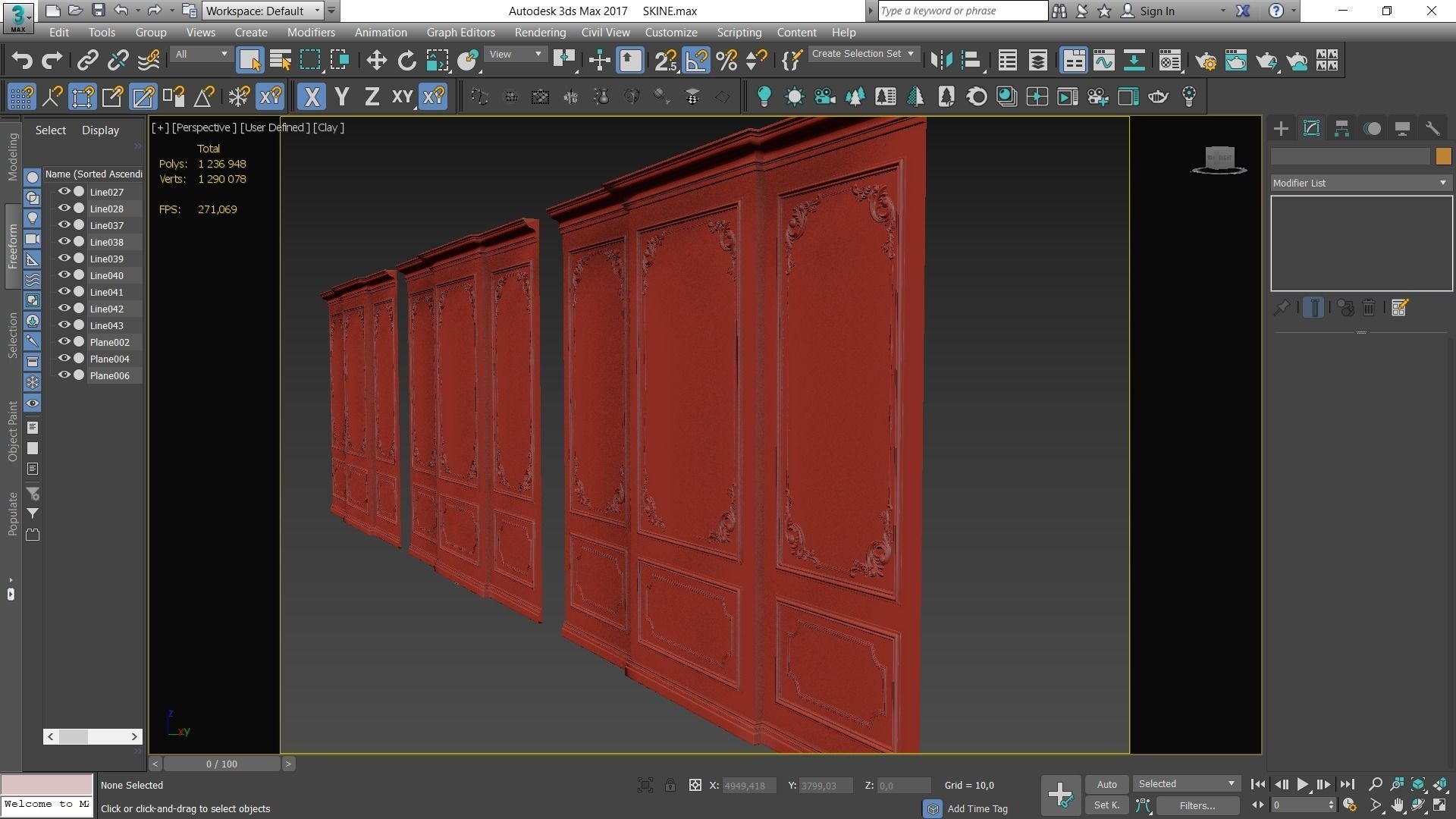1456x819 pixels.
Task: Hide Line027 using its eye icon
Action: tap(64, 192)
